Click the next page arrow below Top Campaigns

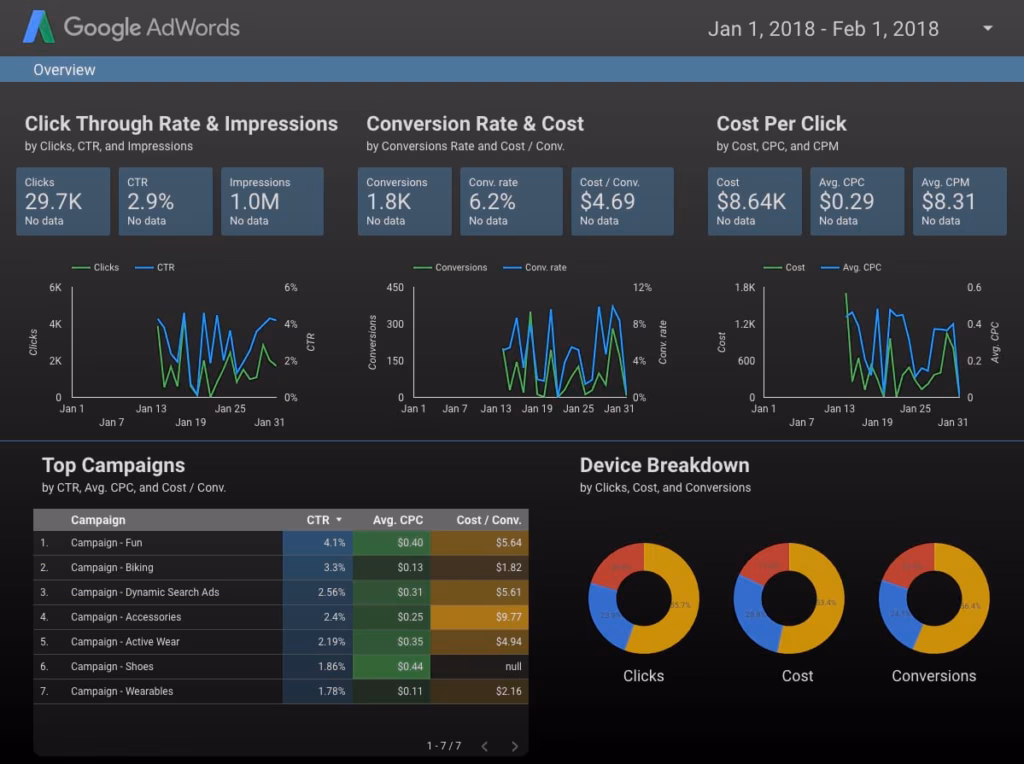(x=515, y=745)
